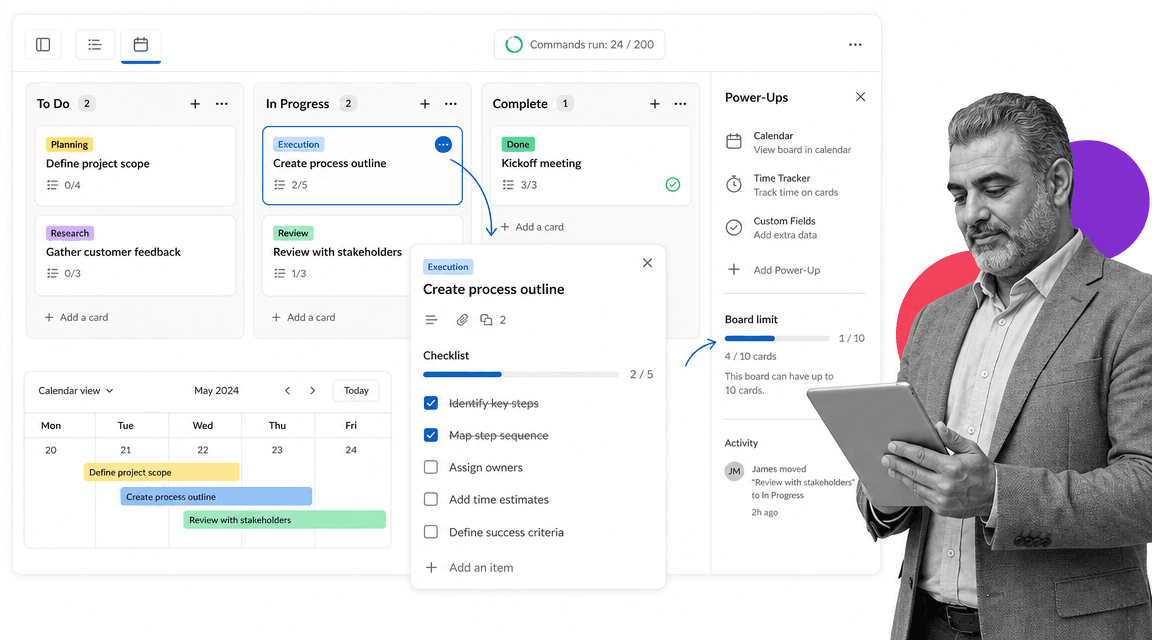Open description icon in card popup
Viewport: 1152px width, 640px height.
[x=431, y=320]
